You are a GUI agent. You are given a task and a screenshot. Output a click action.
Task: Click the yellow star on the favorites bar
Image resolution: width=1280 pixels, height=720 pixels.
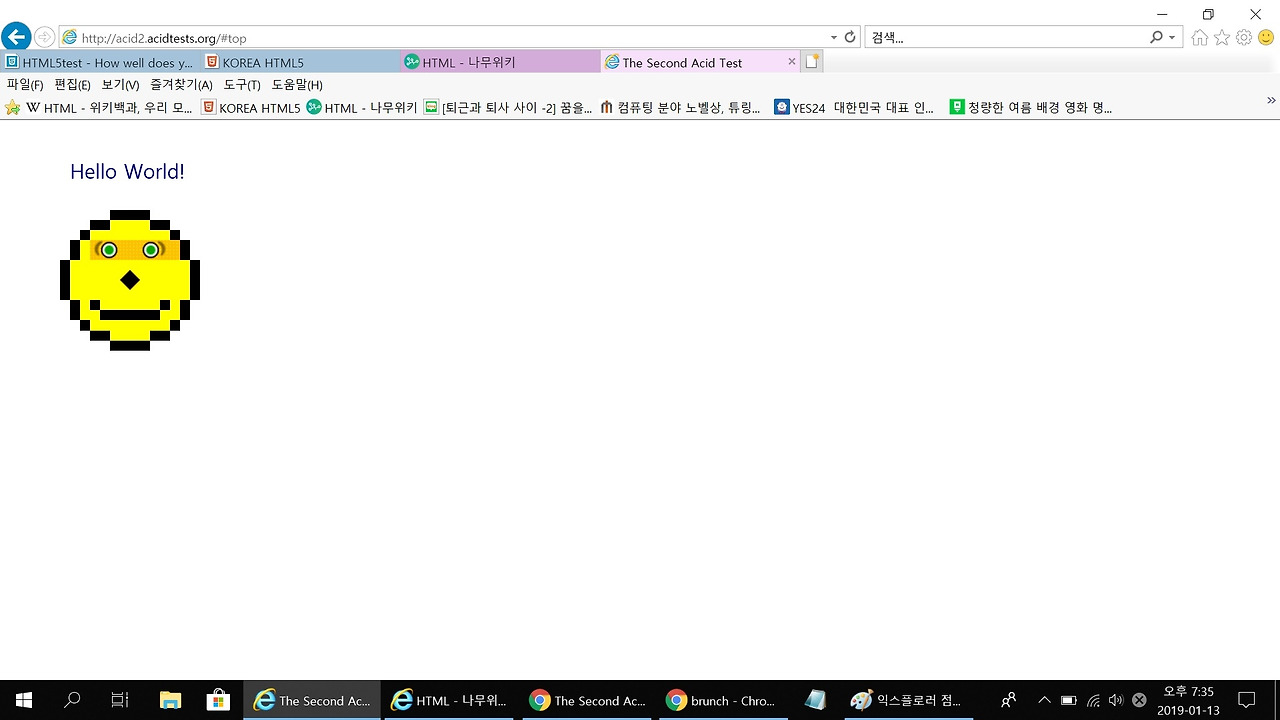pyautogui.click(x=15, y=107)
